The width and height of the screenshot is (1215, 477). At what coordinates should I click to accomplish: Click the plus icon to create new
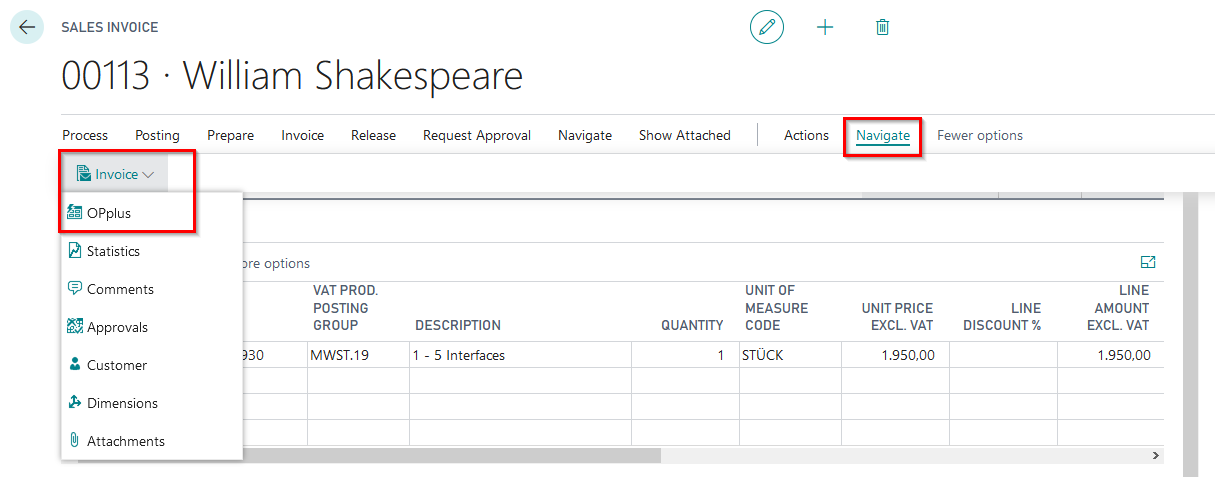tap(825, 28)
